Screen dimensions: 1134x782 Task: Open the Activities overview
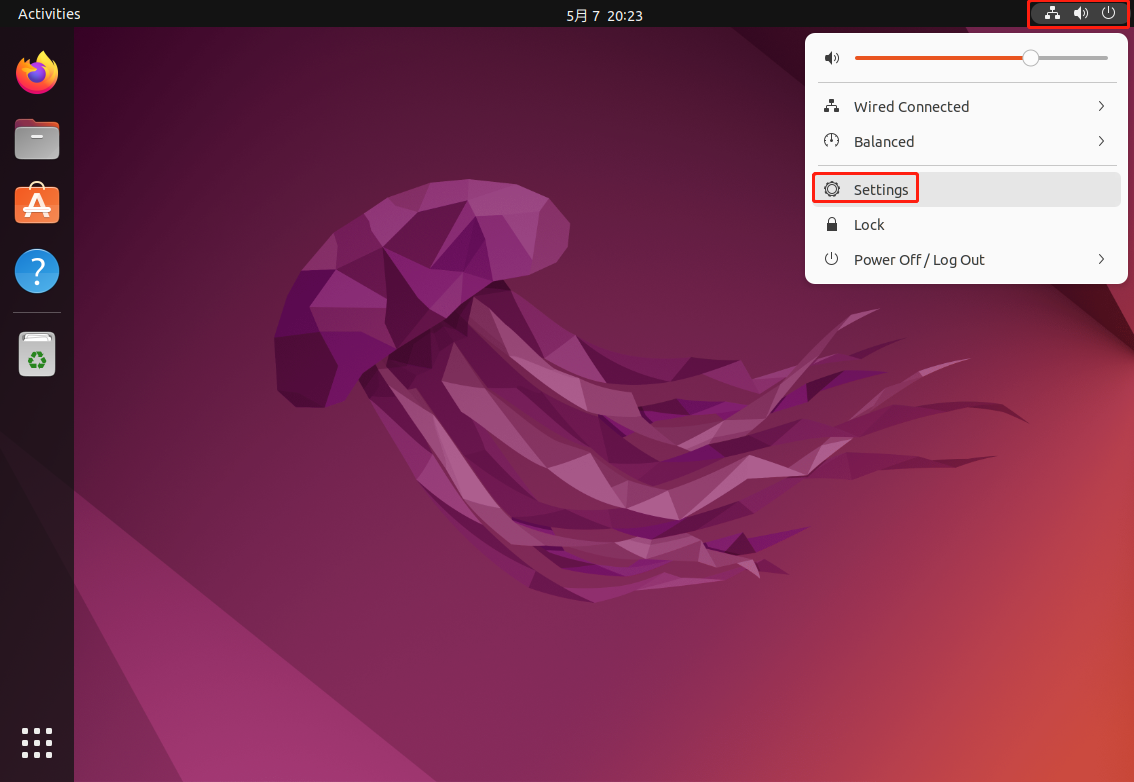[49, 14]
